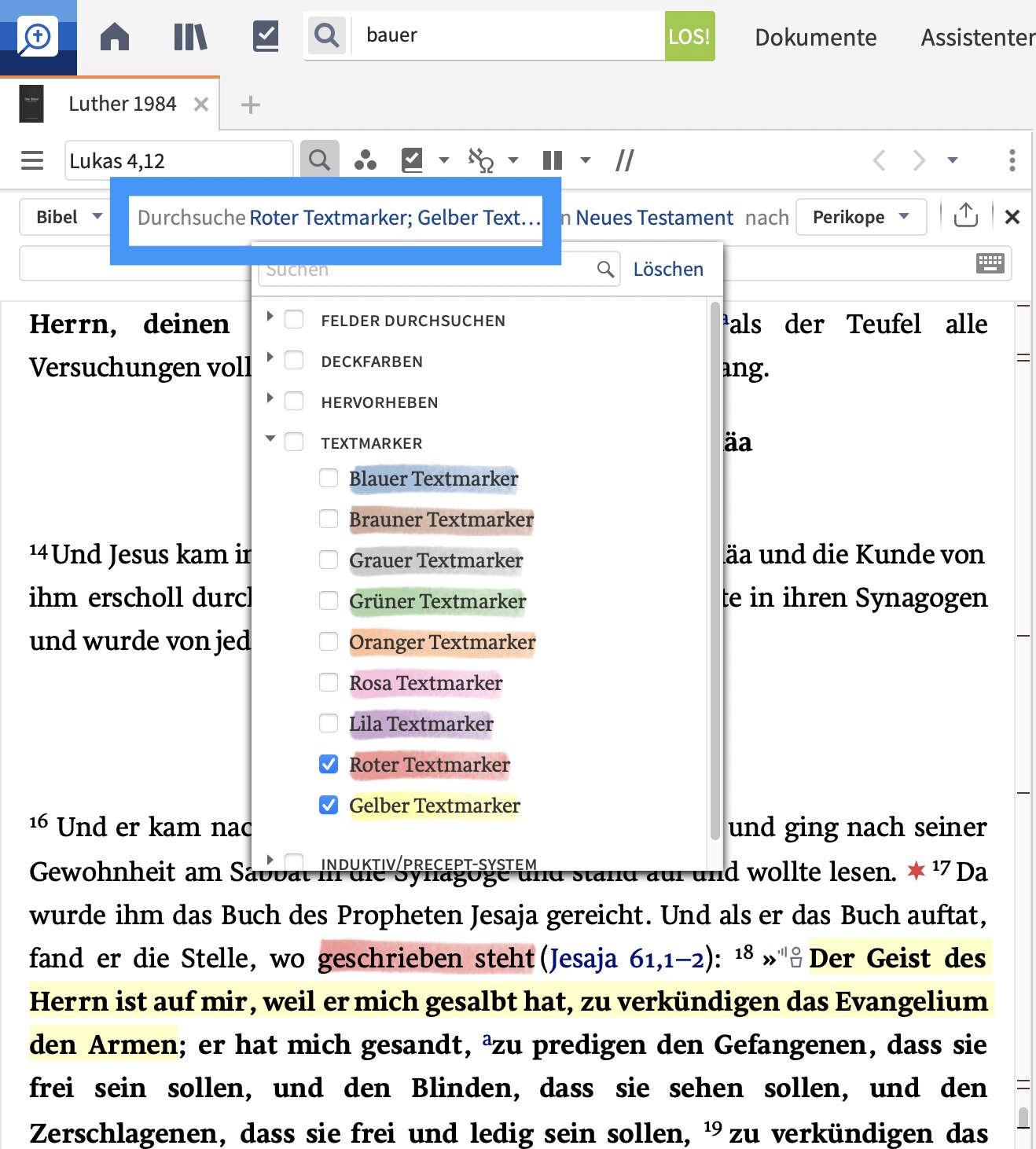
Task: Navigate back with the left arrow
Action: [x=880, y=160]
